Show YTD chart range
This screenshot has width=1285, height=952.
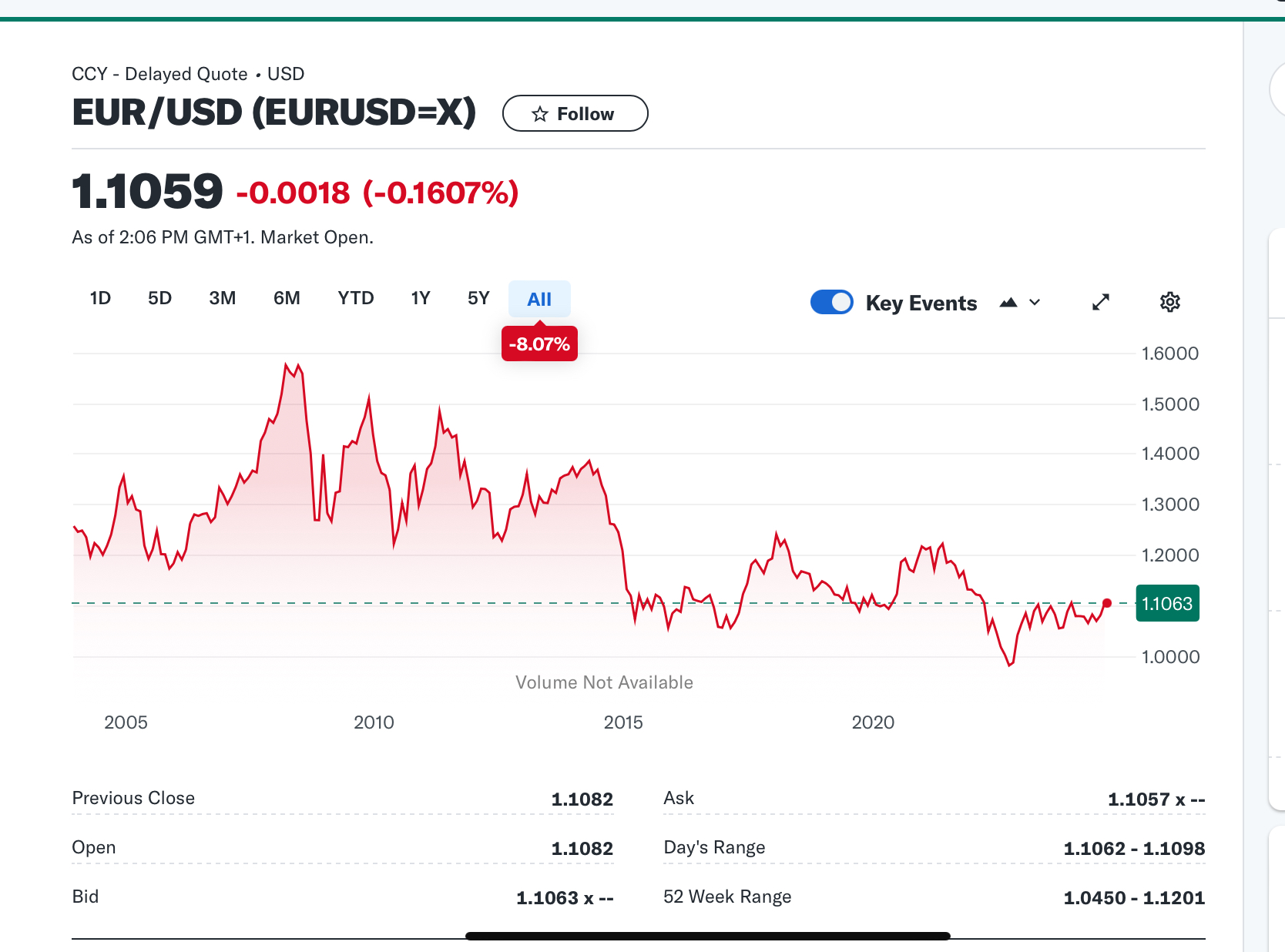tap(355, 299)
